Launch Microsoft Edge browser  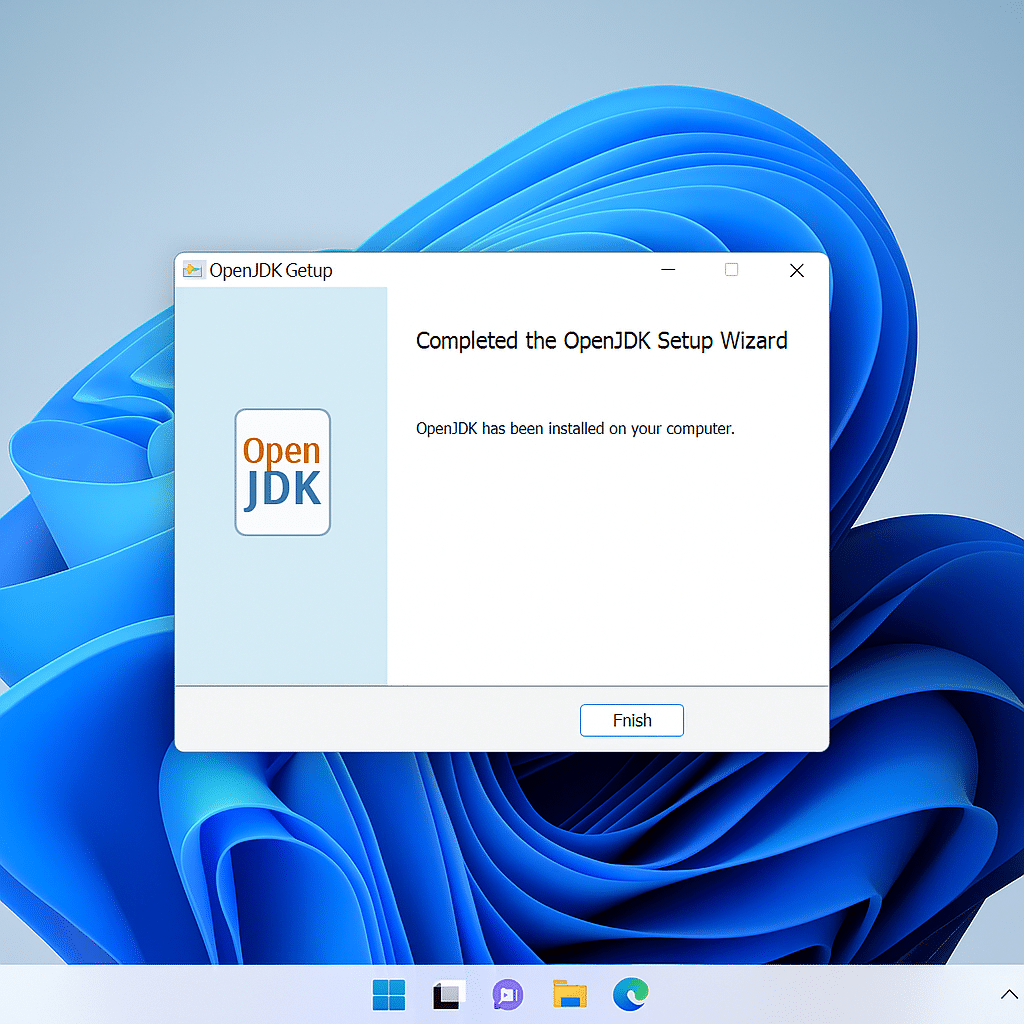click(x=629, y=994)
